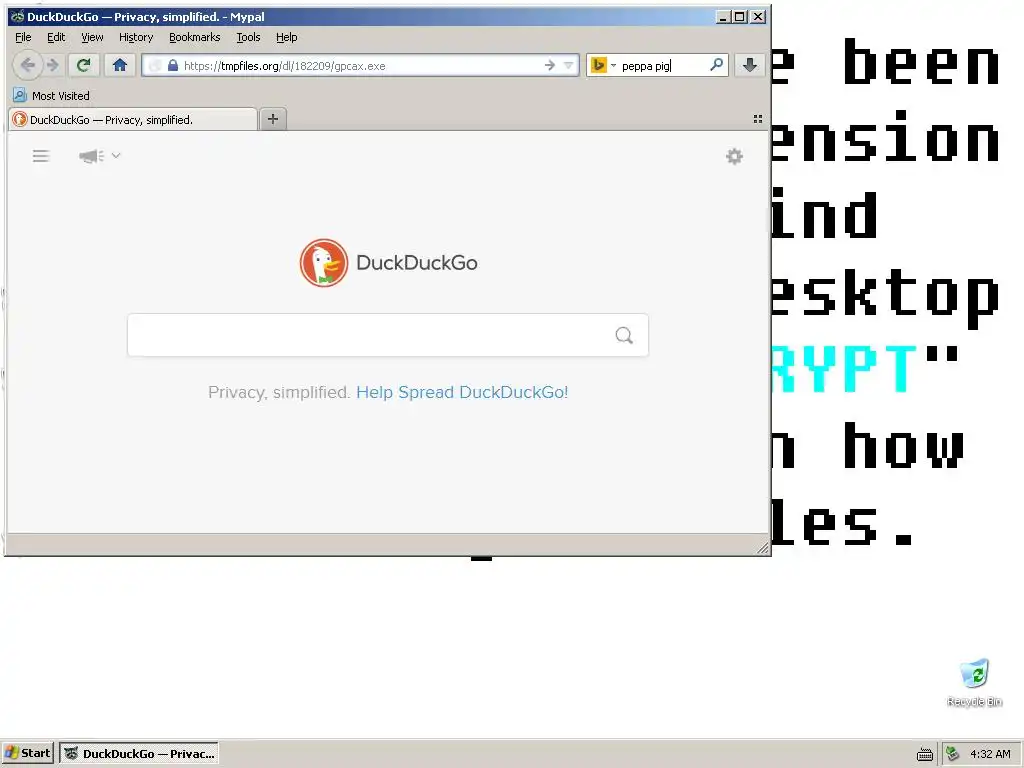Click the DuckDuckGo megaphone icon
Image resolution: width=1024 pixels, height=768 pixels.
[91, 155]
